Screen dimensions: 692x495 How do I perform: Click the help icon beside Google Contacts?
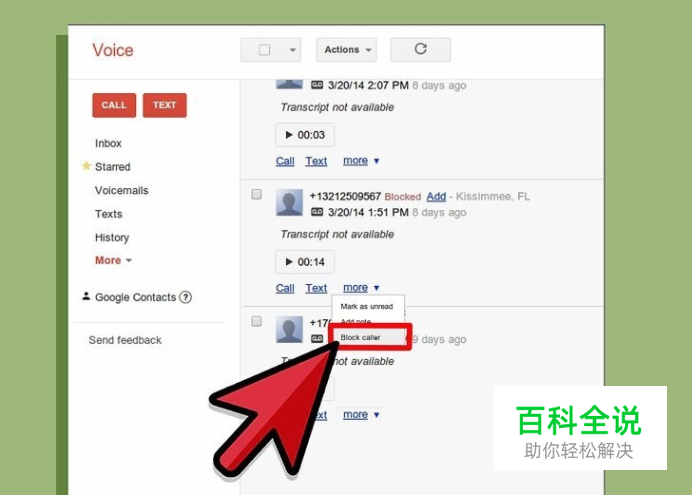[x=186, y=297]
